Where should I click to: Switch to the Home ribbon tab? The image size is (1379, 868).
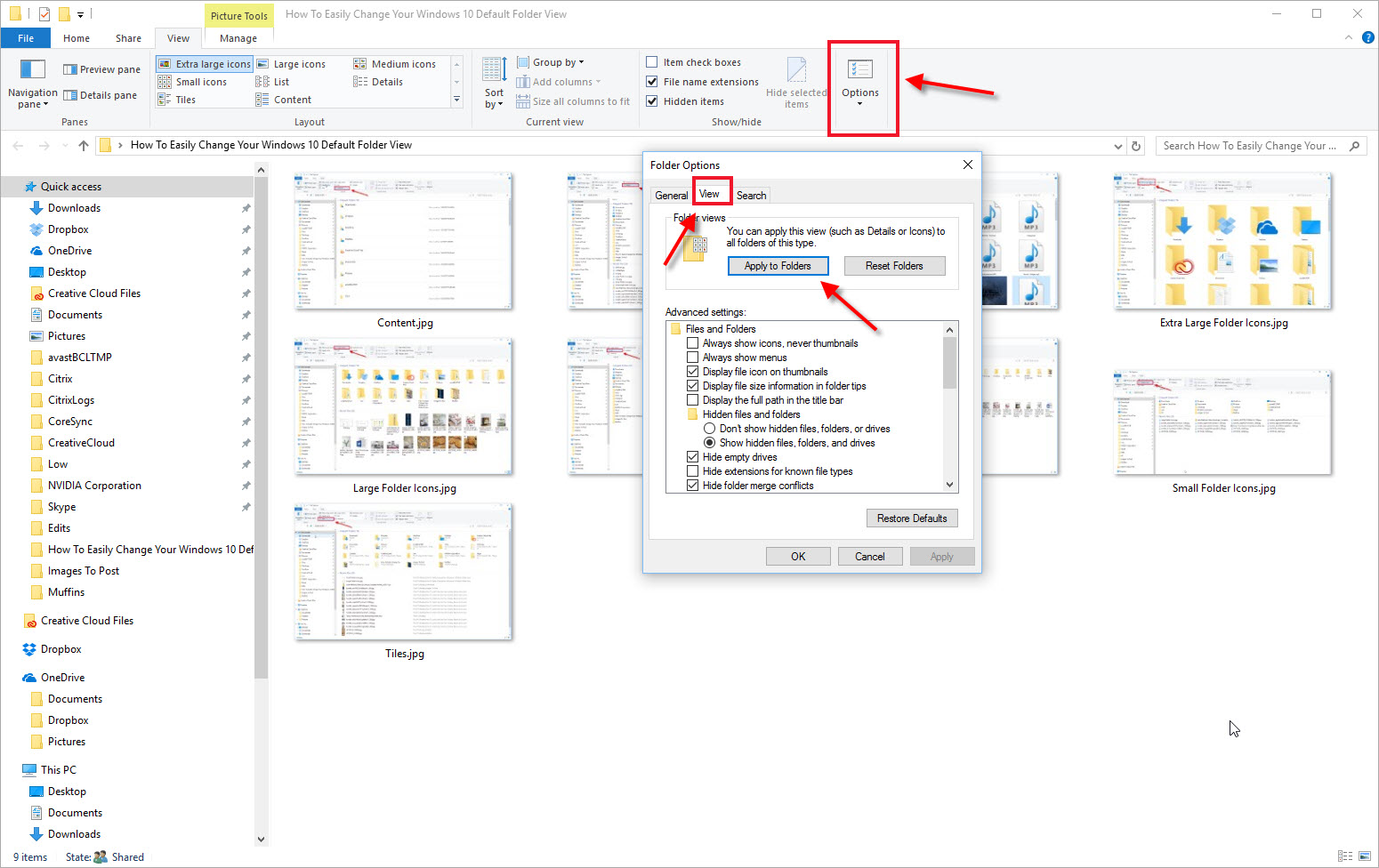tap(76, 38)
